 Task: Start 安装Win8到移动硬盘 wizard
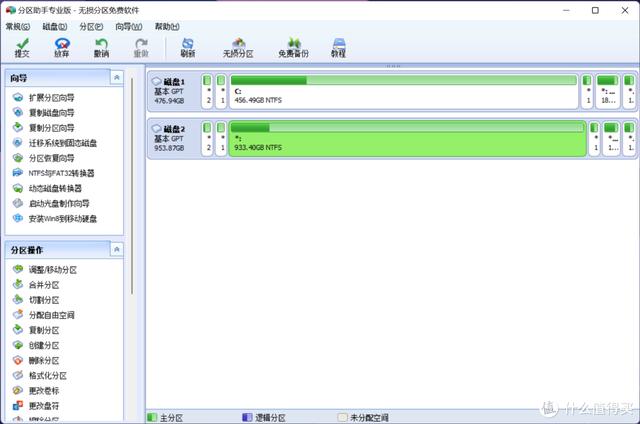coord(55,218)
